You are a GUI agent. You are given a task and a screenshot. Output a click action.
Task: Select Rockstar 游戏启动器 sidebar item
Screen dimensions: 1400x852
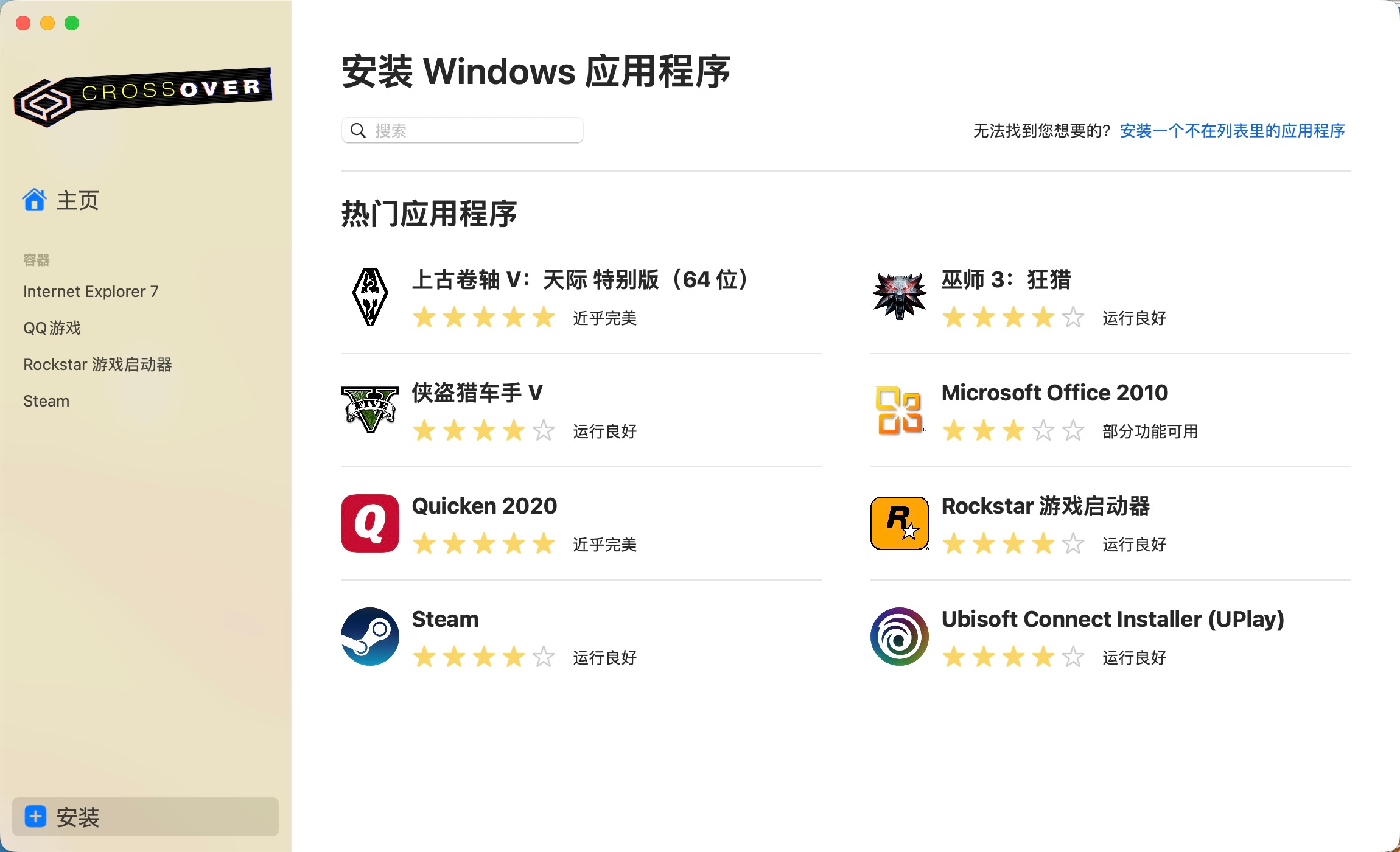pos(97,364)
